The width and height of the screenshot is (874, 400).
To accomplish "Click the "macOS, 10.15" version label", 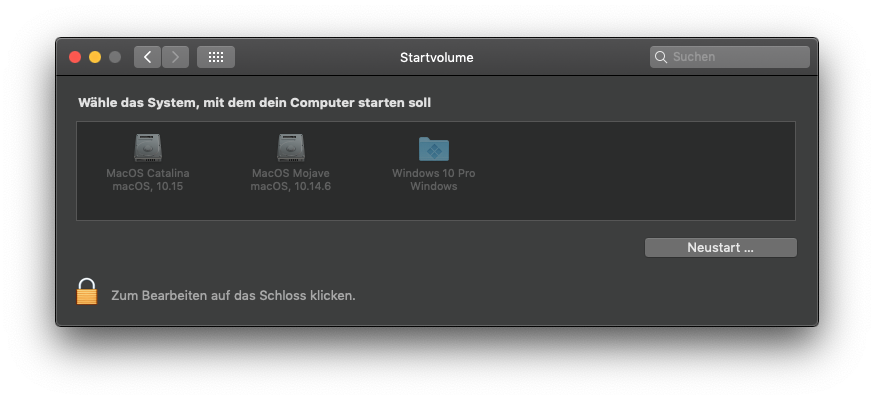I will coord(147,187).
